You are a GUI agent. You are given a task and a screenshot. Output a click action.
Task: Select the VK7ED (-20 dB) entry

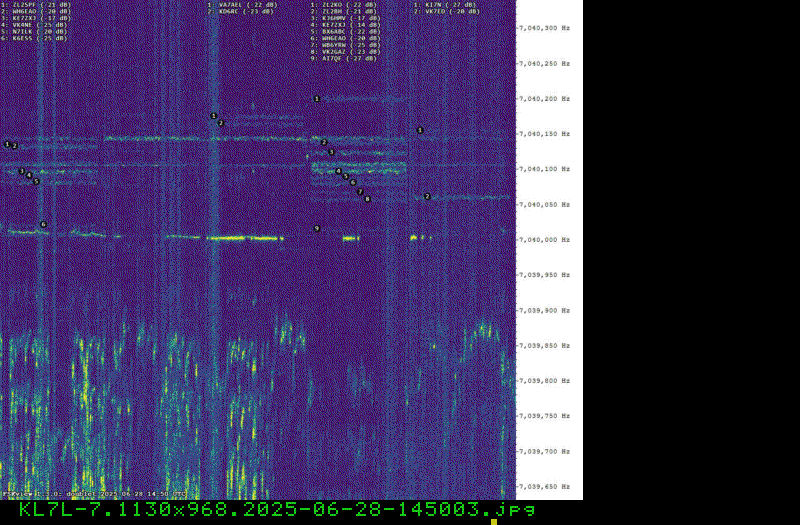click(447, 12)
